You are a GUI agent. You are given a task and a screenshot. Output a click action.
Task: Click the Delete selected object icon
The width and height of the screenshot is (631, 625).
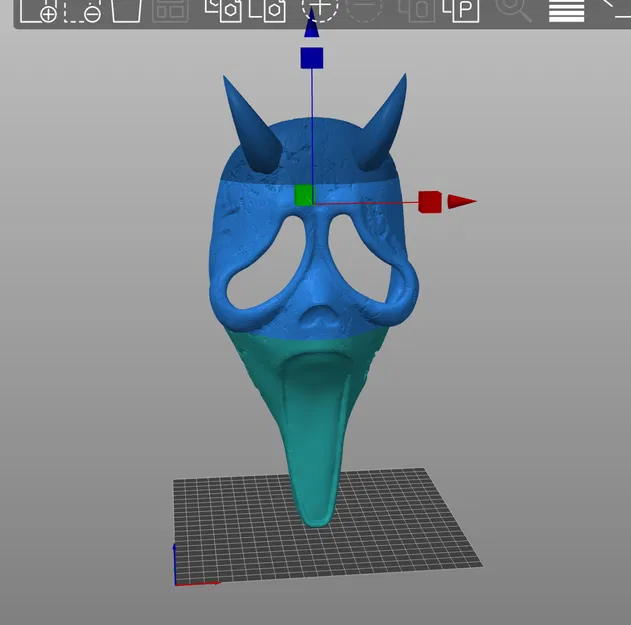coord(82,10)
